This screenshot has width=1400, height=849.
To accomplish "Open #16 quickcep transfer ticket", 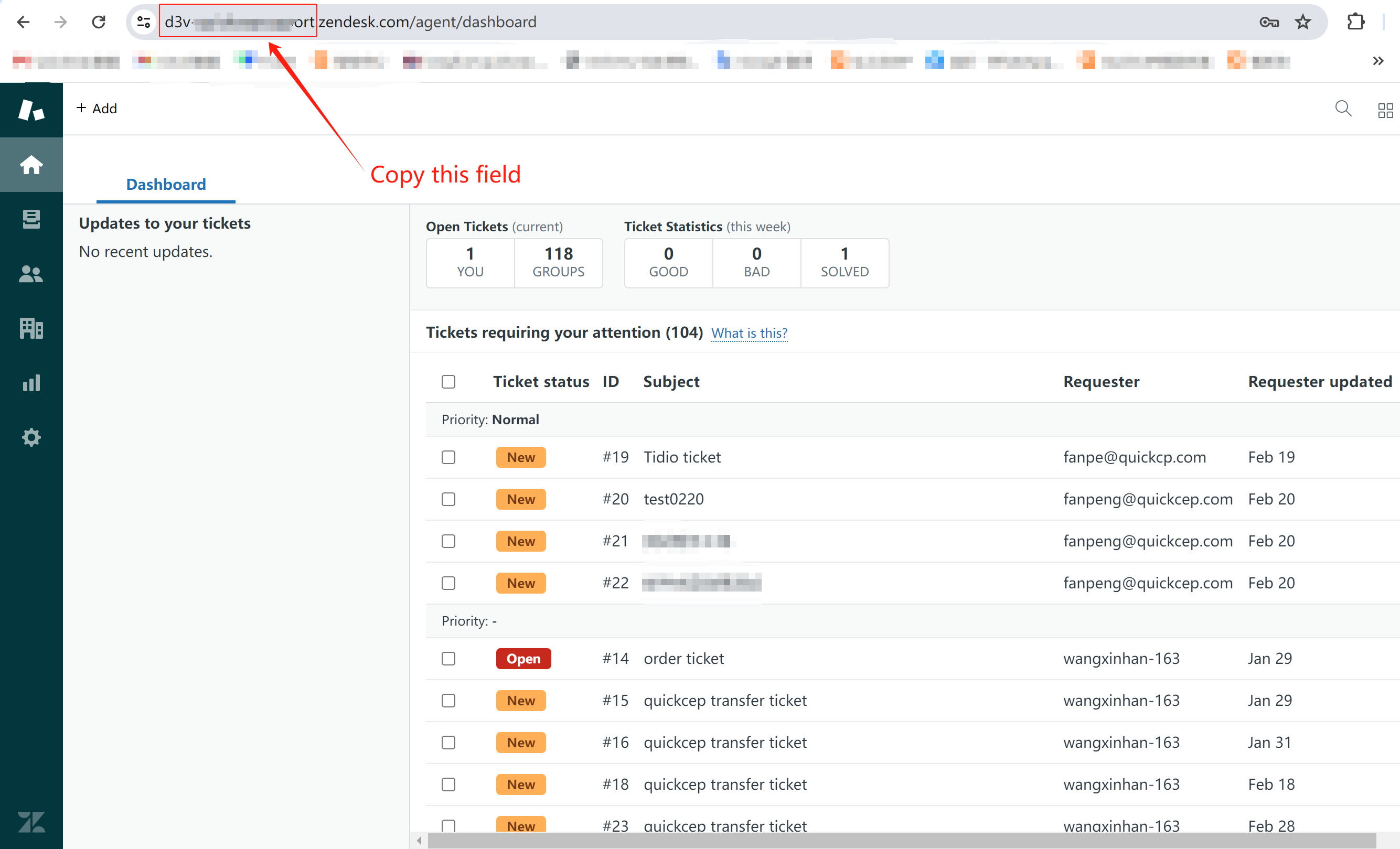I will coord(725,743).
